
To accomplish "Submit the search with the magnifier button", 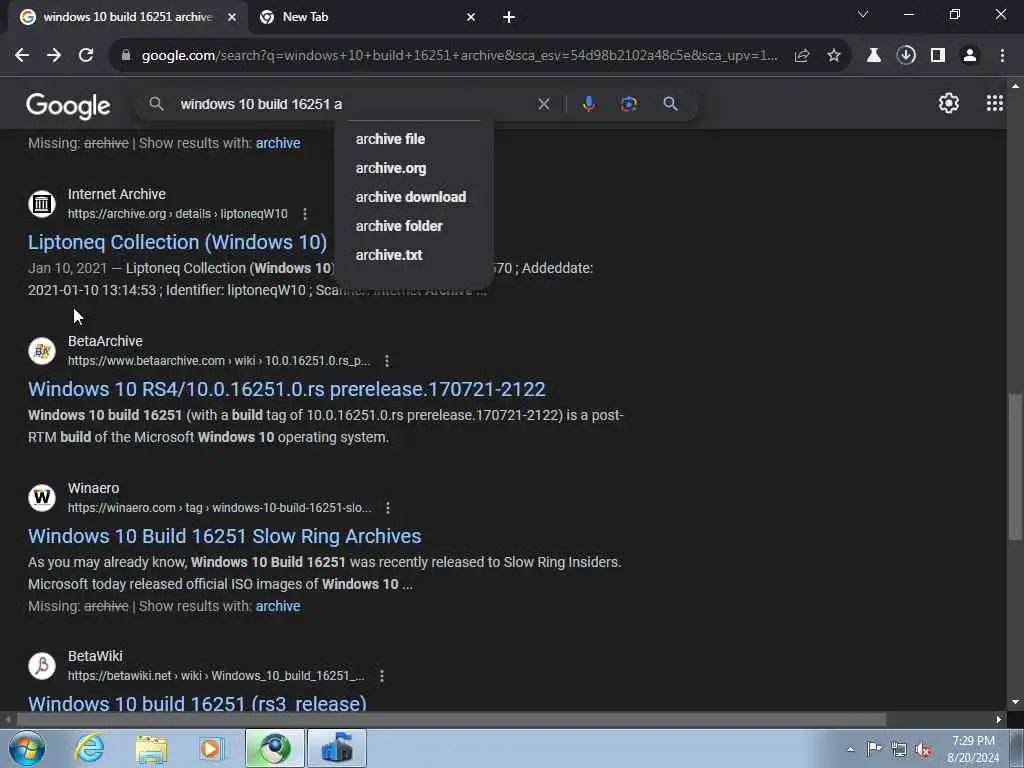I will pos(670,104).
